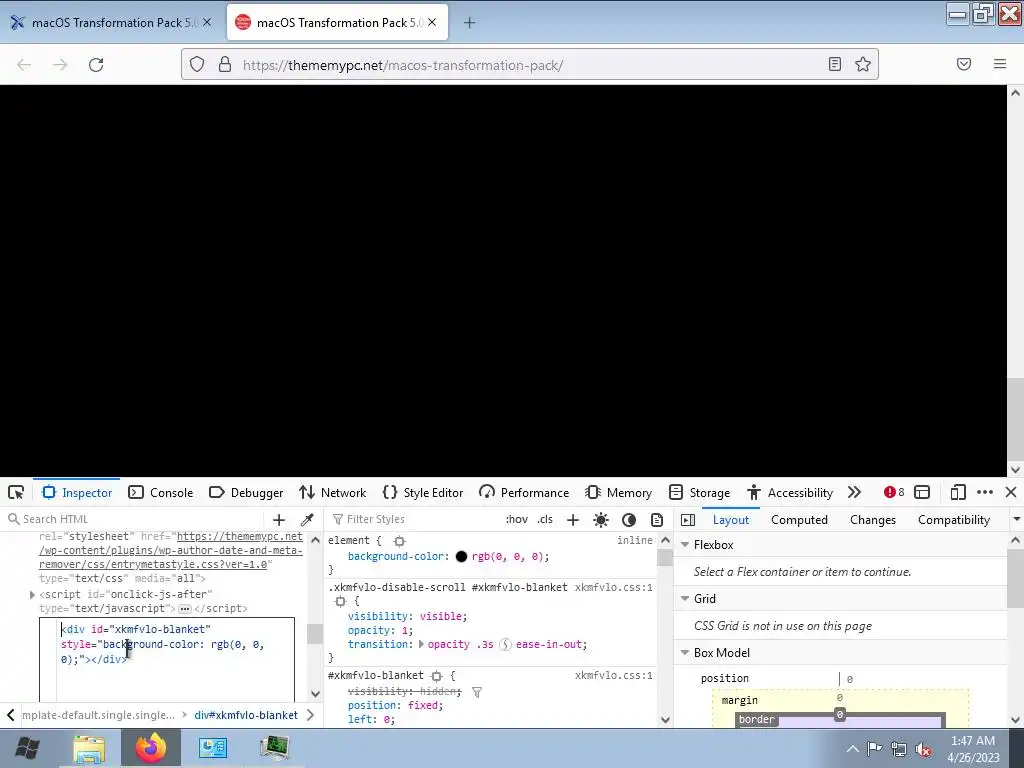Close the developer tools panel
The image size is (1024, 768).
click(1011, 492)
